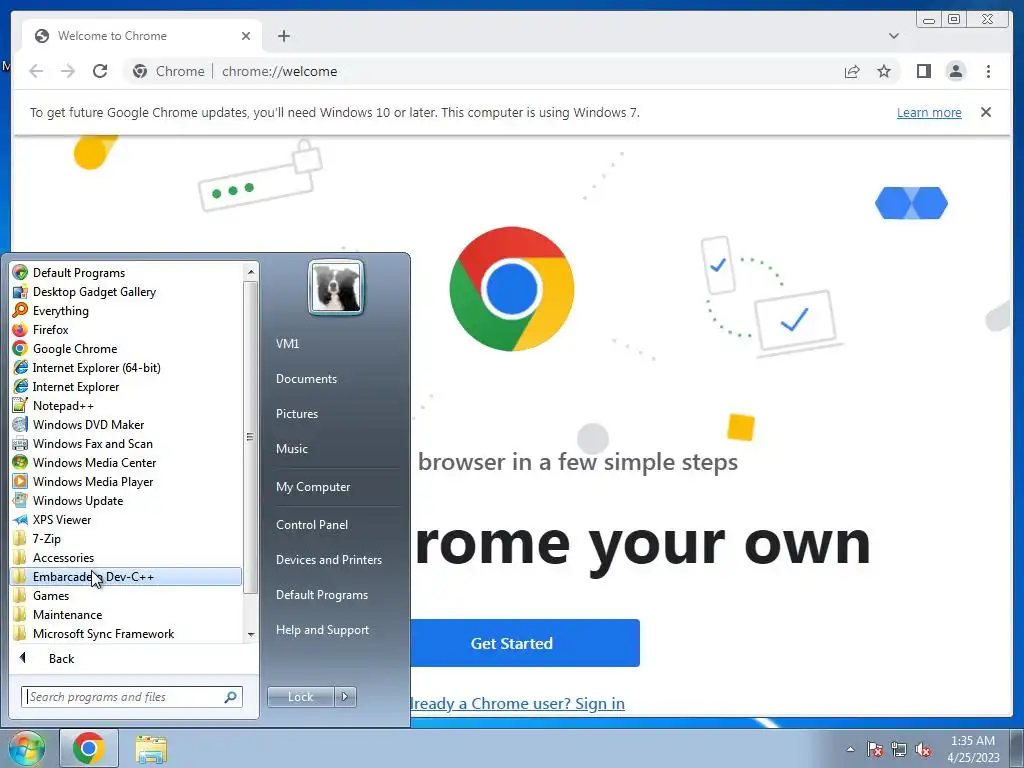Click the muted volume tray icon

pyautogui.click(x=923, y=749)
